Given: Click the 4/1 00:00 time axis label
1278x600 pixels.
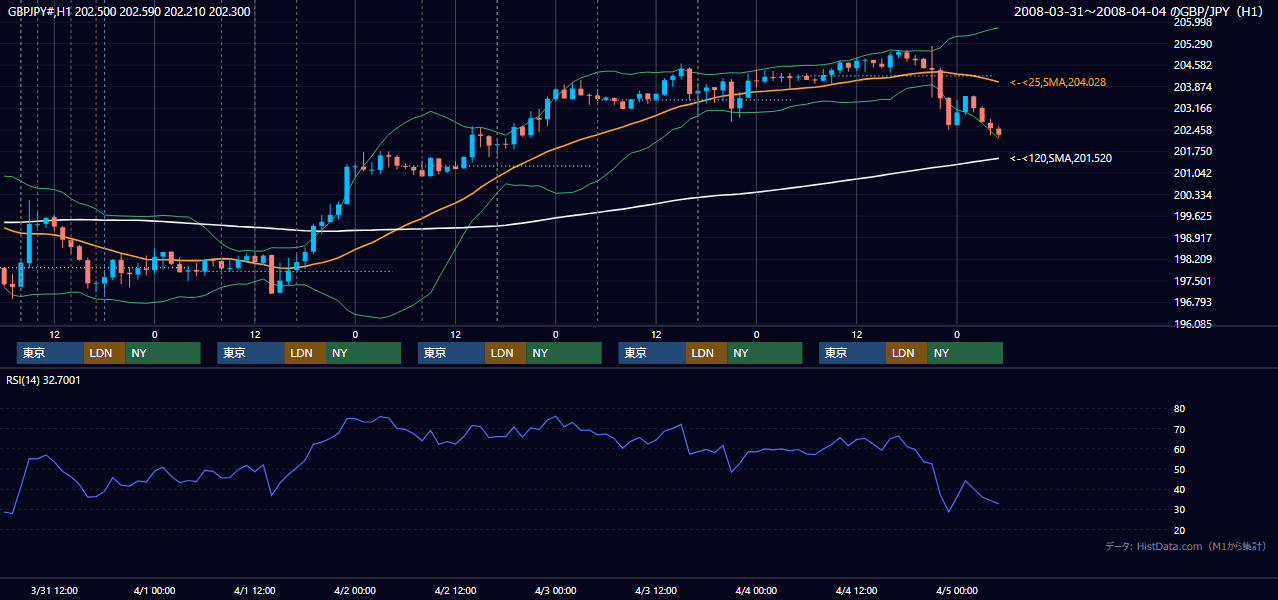Looking at the screenshot, I should tap(154, 590).
